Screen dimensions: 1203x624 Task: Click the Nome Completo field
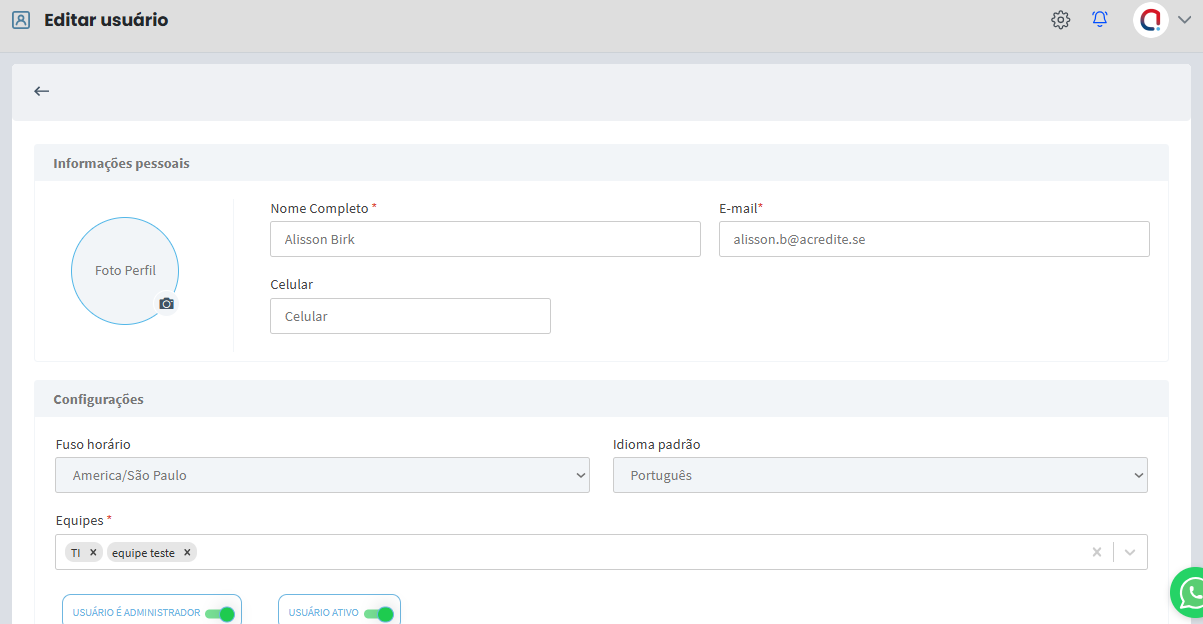485,240
